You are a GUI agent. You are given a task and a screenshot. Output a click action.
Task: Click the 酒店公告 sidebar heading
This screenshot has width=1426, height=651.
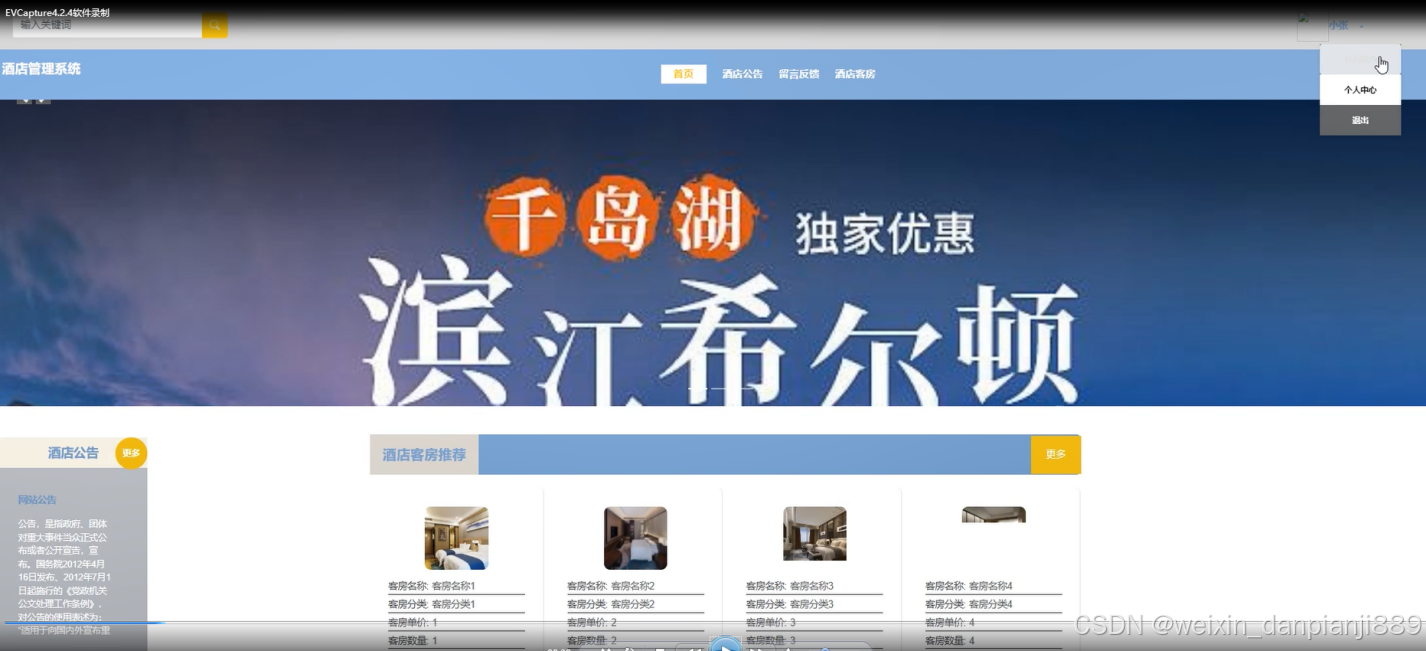pos(73,453)
